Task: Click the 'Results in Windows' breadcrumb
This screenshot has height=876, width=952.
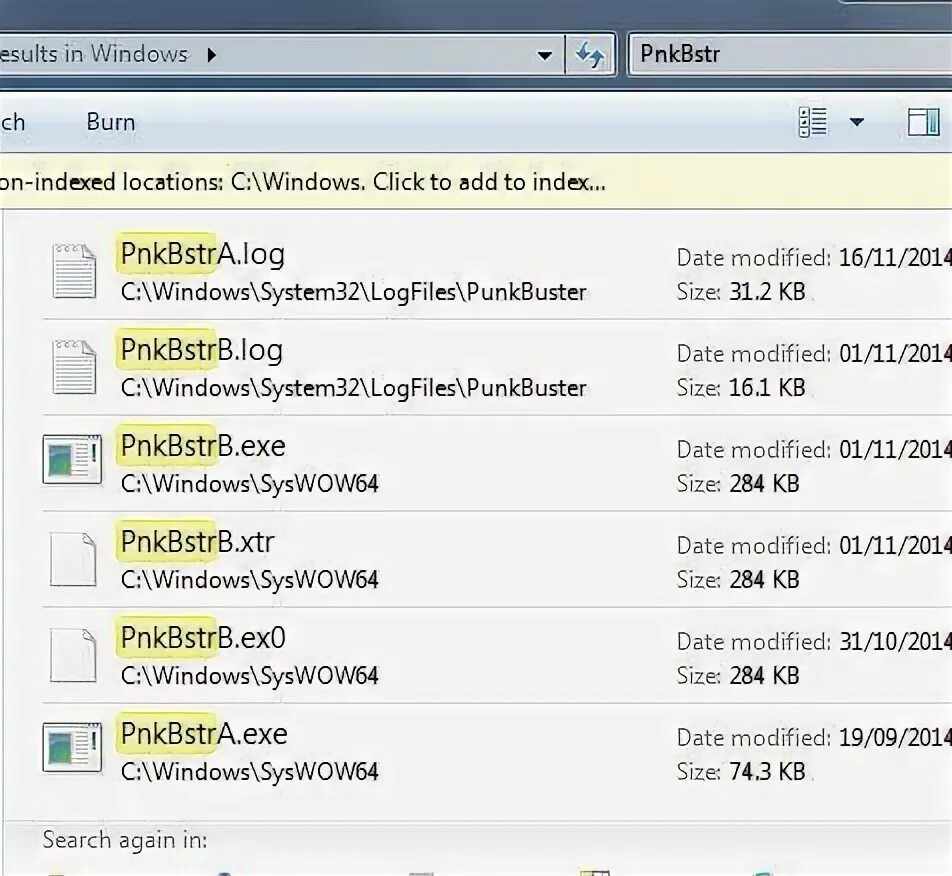Action: tap(94, 55)
